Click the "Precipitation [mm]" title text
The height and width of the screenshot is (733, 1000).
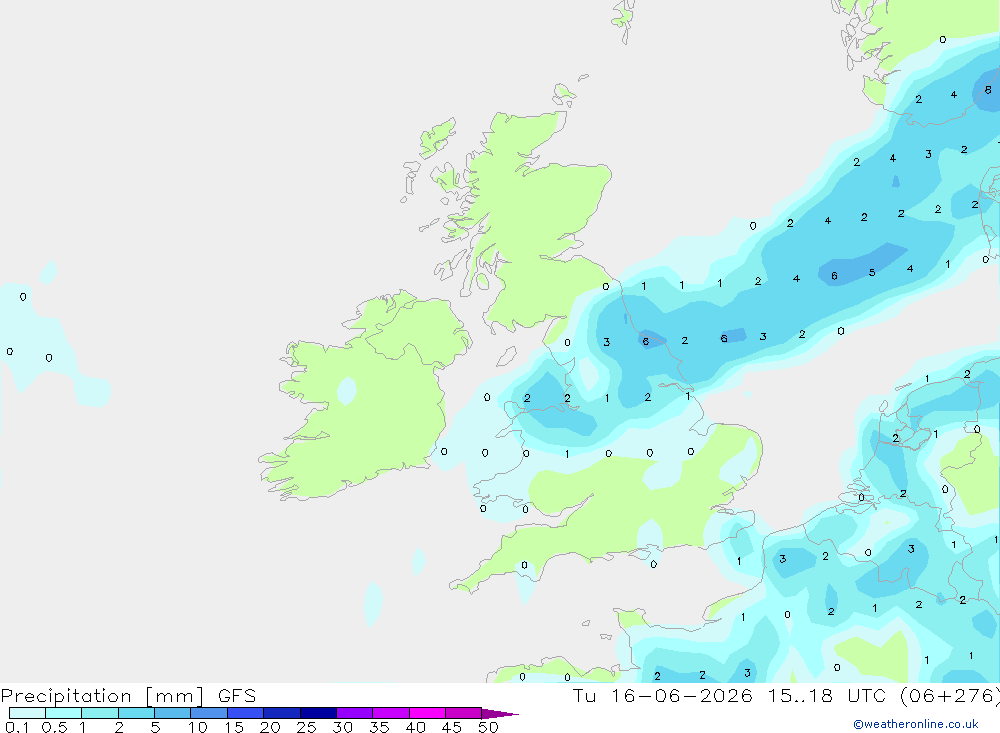(103, 696)
